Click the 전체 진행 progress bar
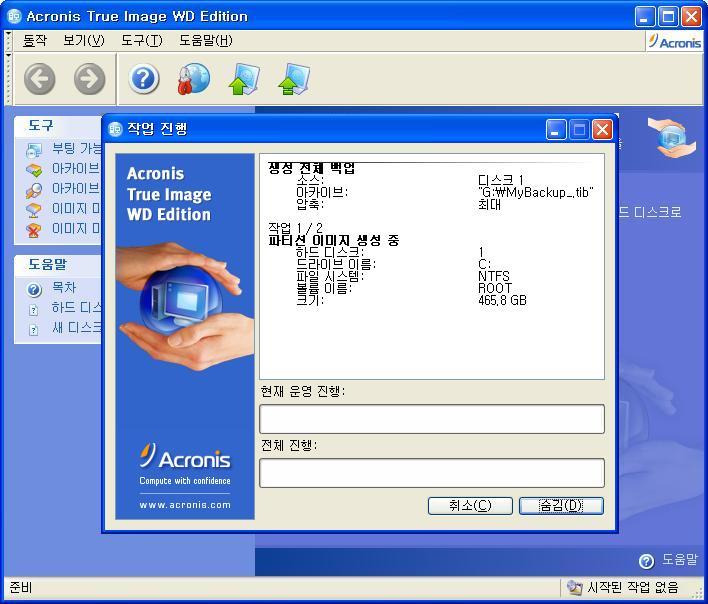The image size is (708, 604). pyautogui.click(x=432, y=473)
